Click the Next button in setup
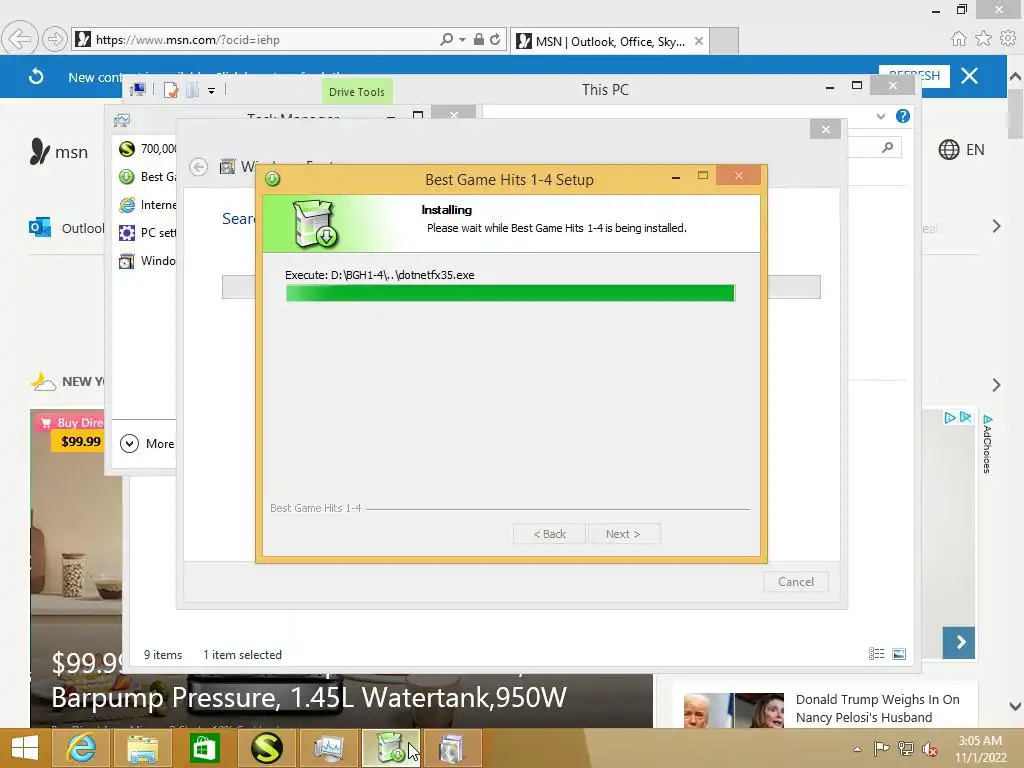The height and width of the screenshot is (768, 1024). (623, 534)
